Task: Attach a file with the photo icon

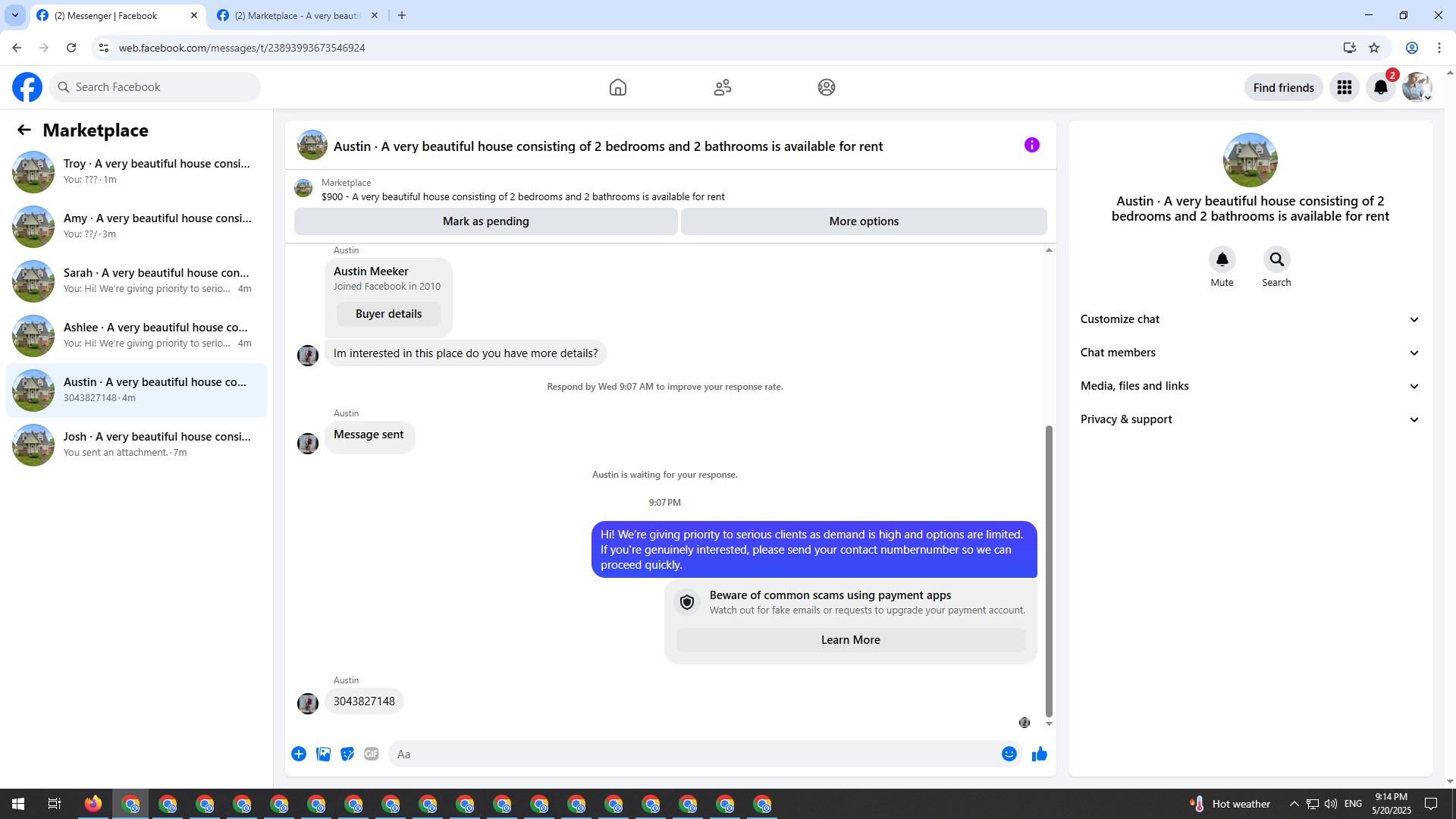Action: click(x=323, y=754)
